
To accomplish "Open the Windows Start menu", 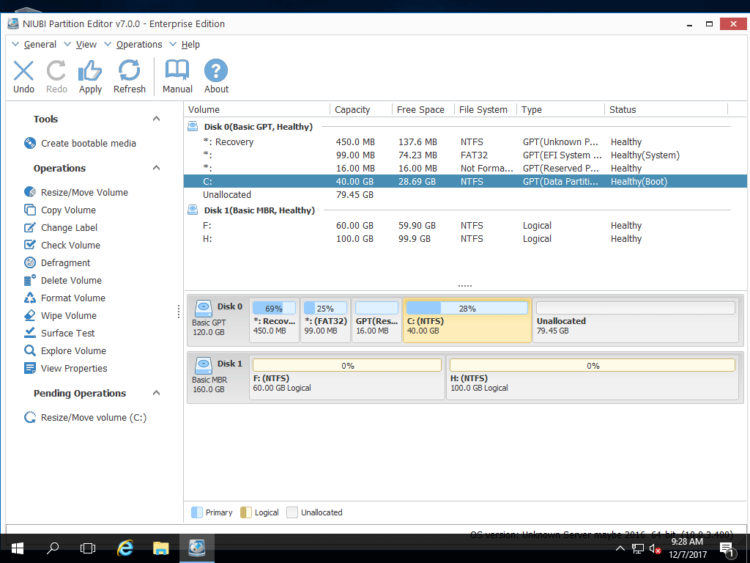I will (17, 548).
